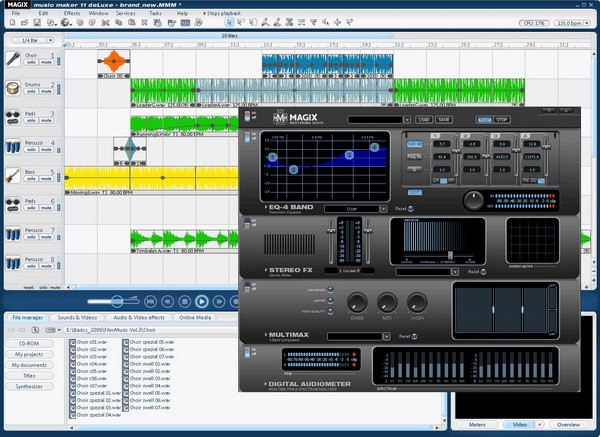Click the Multimax Reset icon

tap(415, 336)
